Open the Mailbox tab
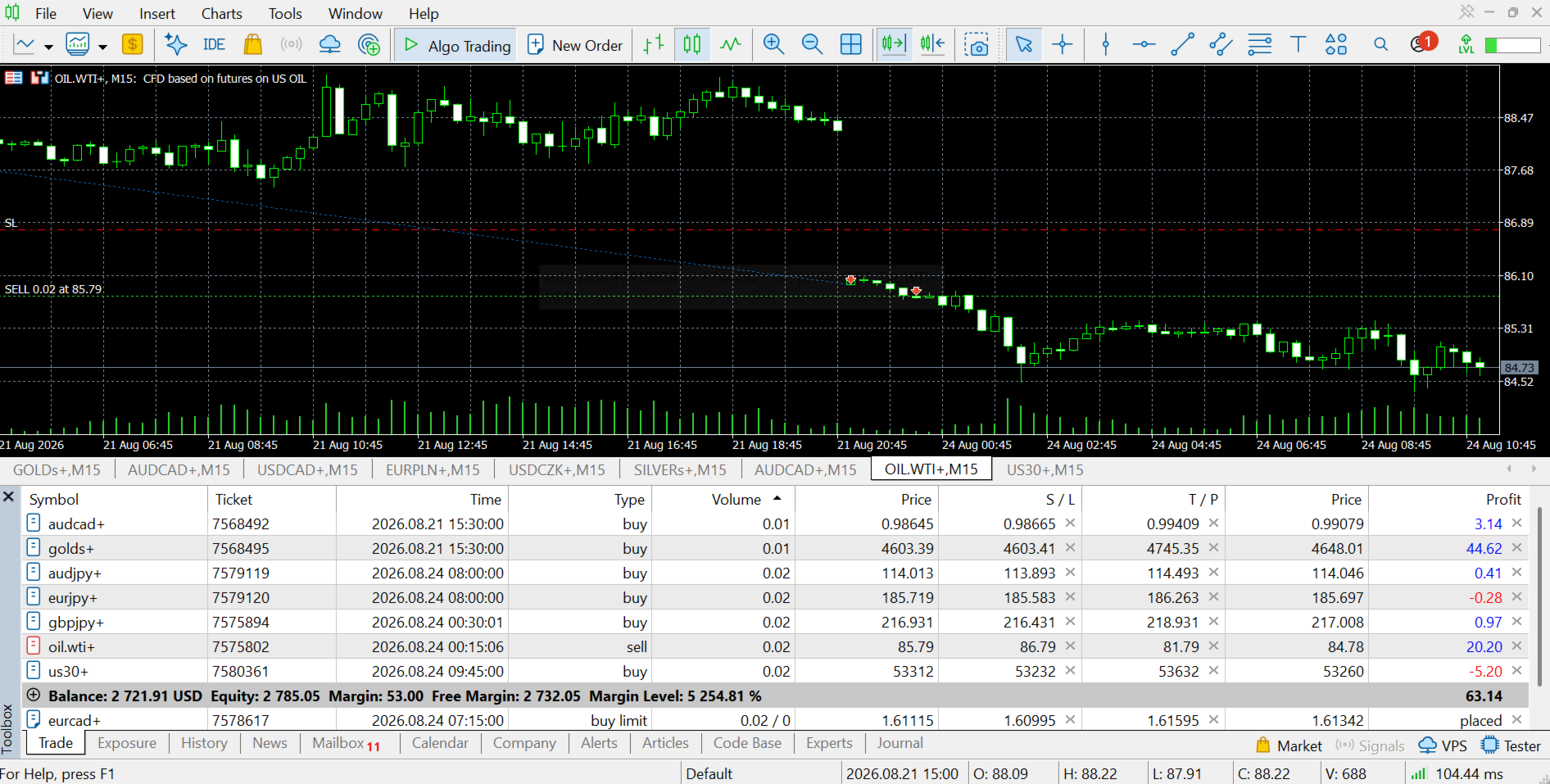Viewport: 1550px width, 784px height. click(347, 743)
